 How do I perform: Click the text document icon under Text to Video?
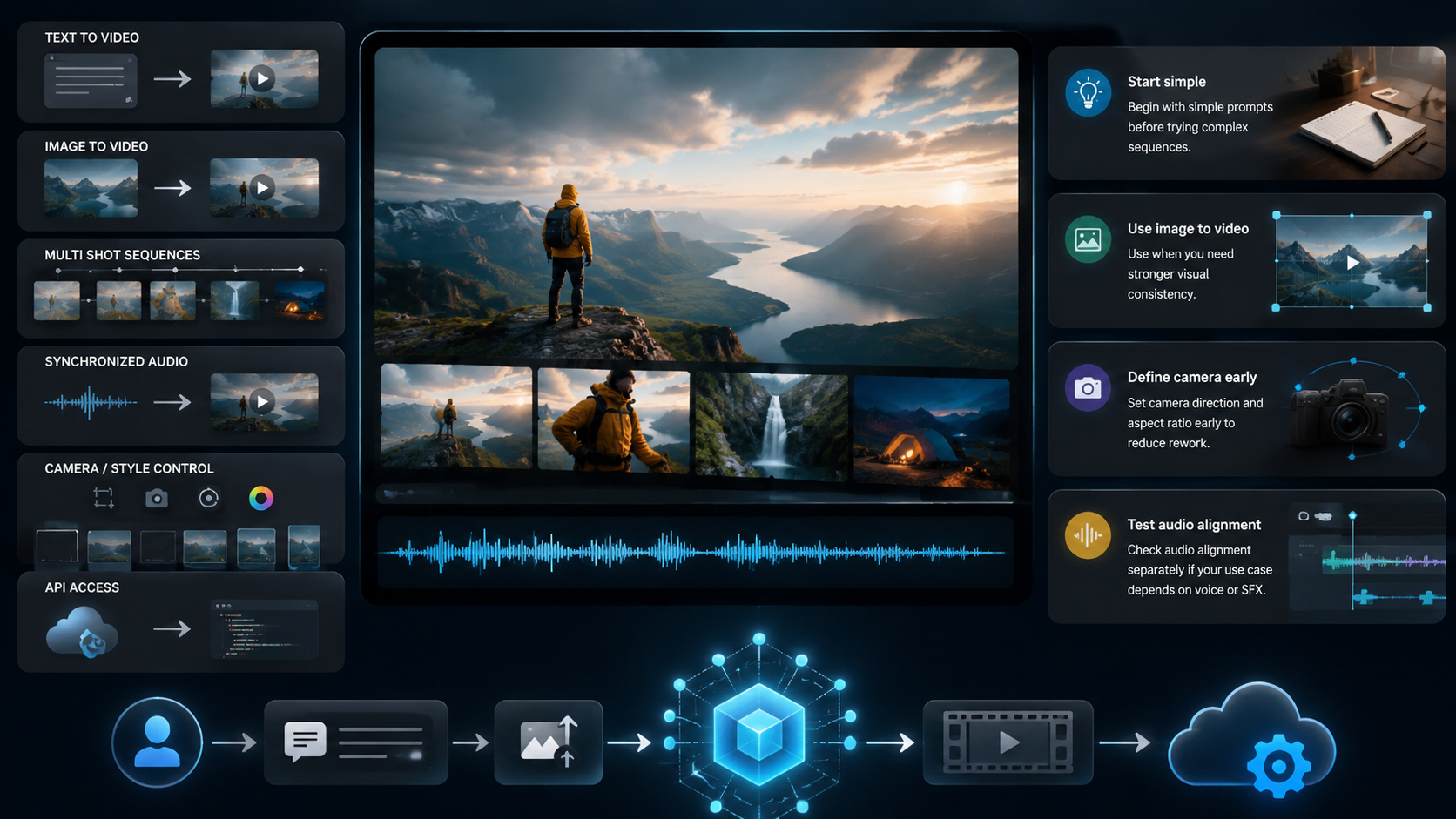pos(91,80)
